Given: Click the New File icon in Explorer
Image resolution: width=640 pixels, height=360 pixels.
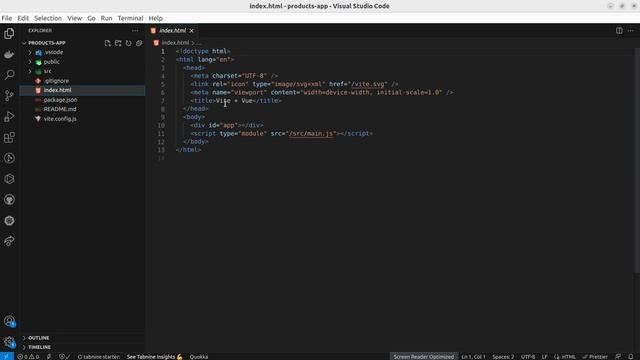Looking at the screenshot, I should coord(107,43).
